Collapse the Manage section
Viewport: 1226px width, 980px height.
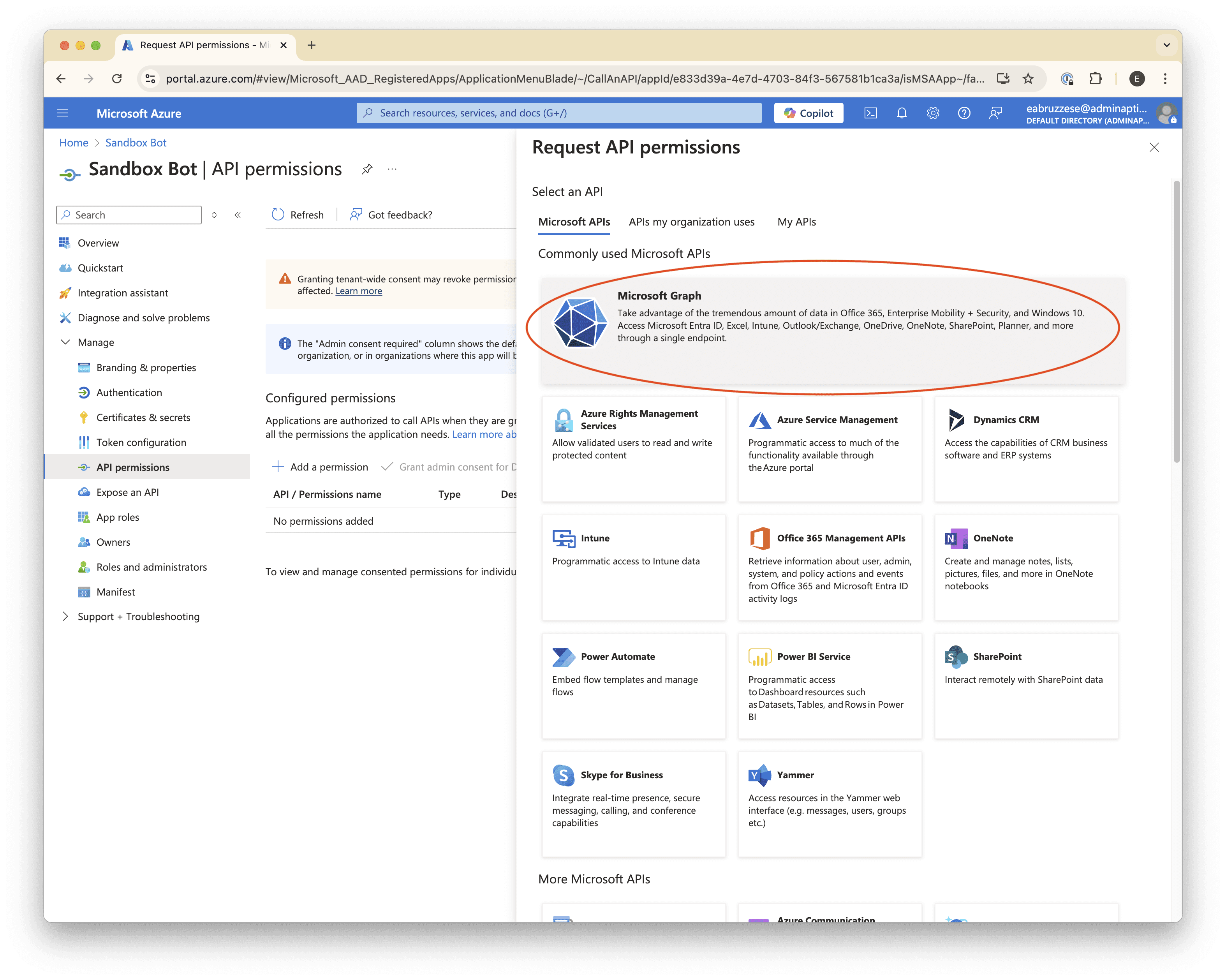(x=65, y=342)
